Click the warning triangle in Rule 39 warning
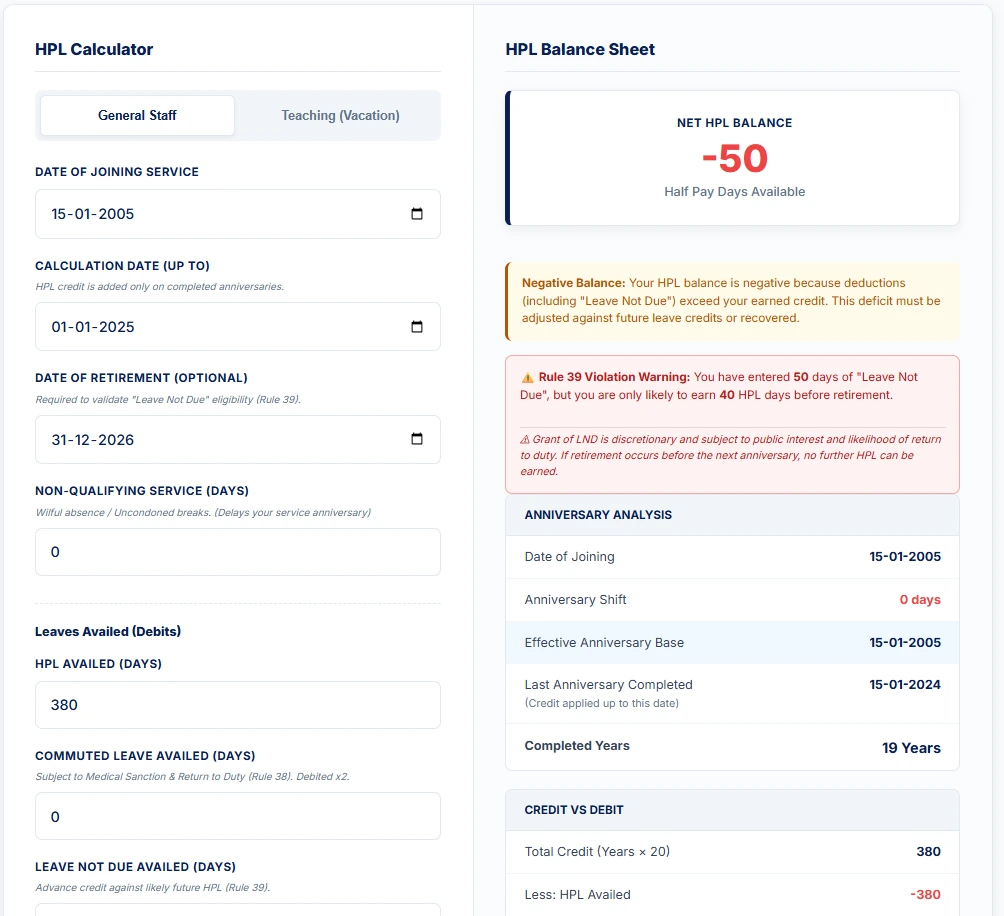 pyautogui.click(x=525, y=376)
